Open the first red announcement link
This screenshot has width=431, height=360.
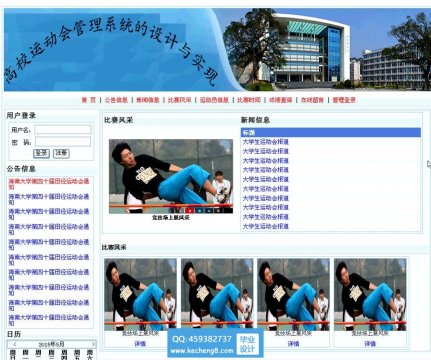49,184
